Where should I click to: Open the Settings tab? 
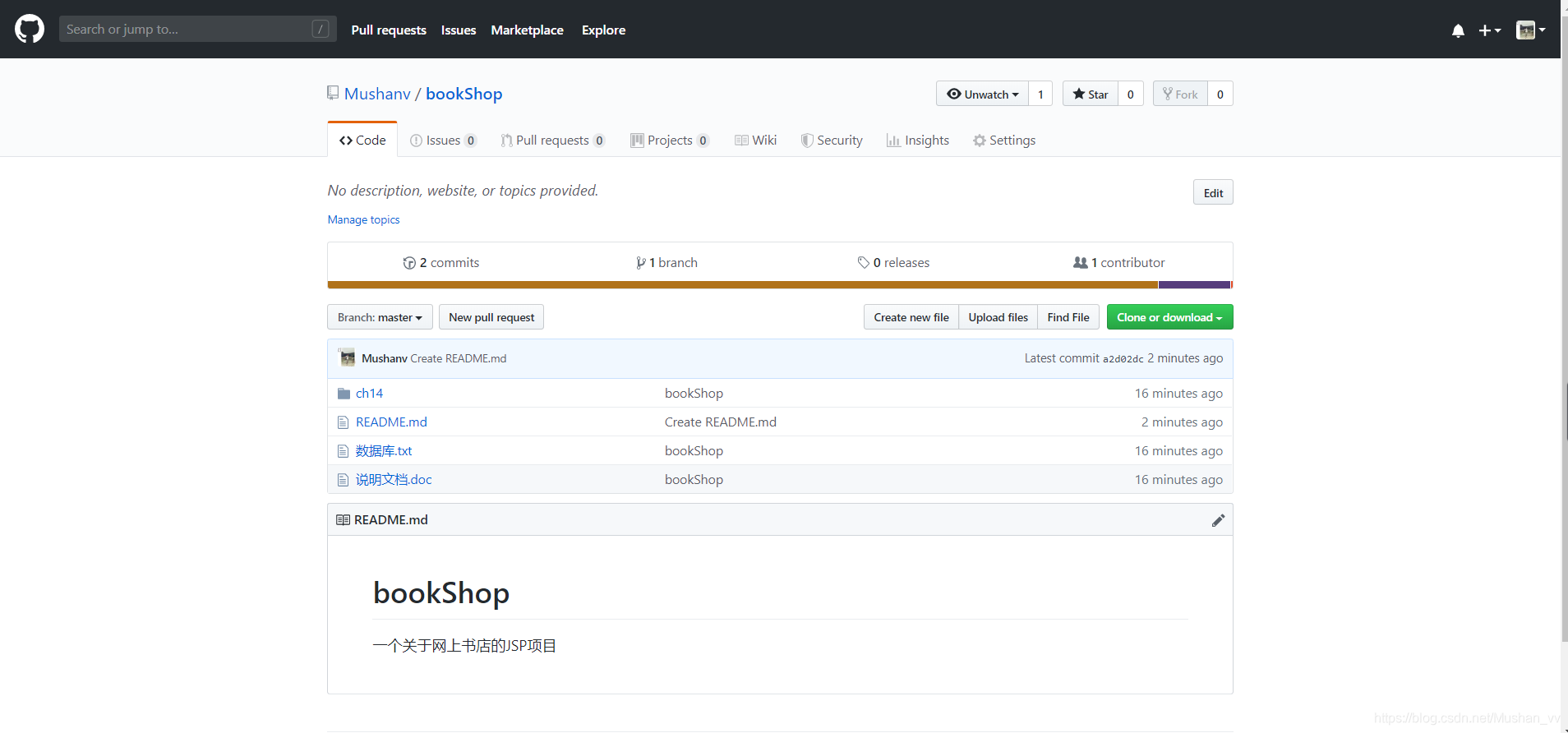tap(1004, 141)
